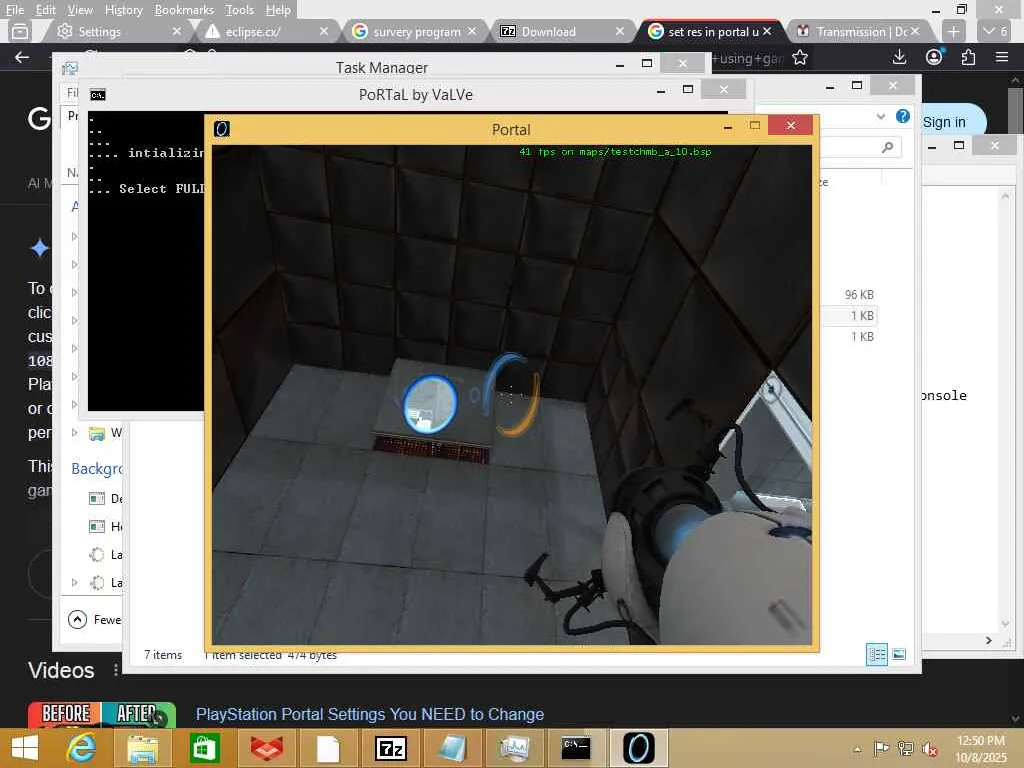Screen dimensions: 1024x768
Task: Open the PlayStation Portal Settings video link
Action: pos(370,714)
